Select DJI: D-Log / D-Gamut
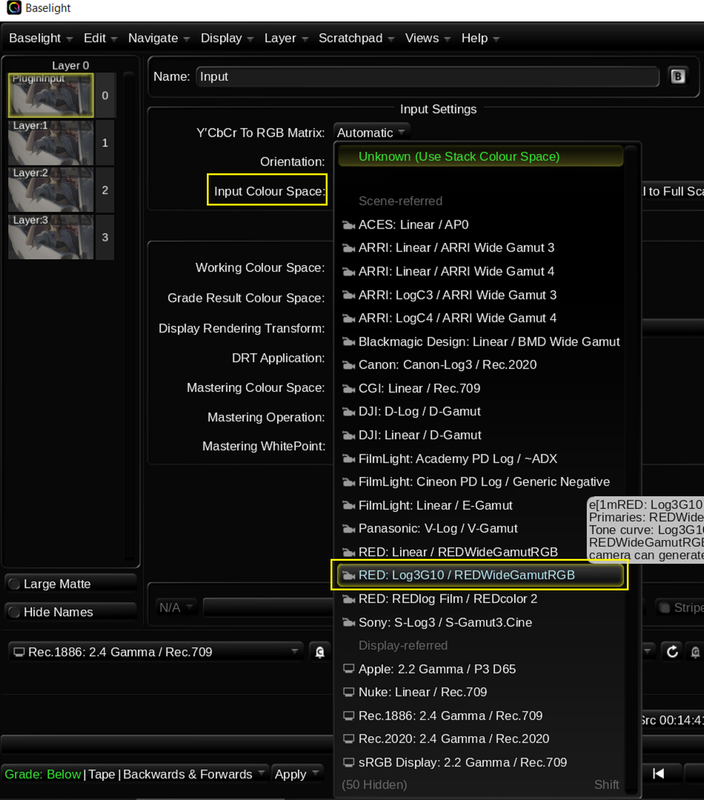The image size is (704, 800). click(x=481, y=412)
